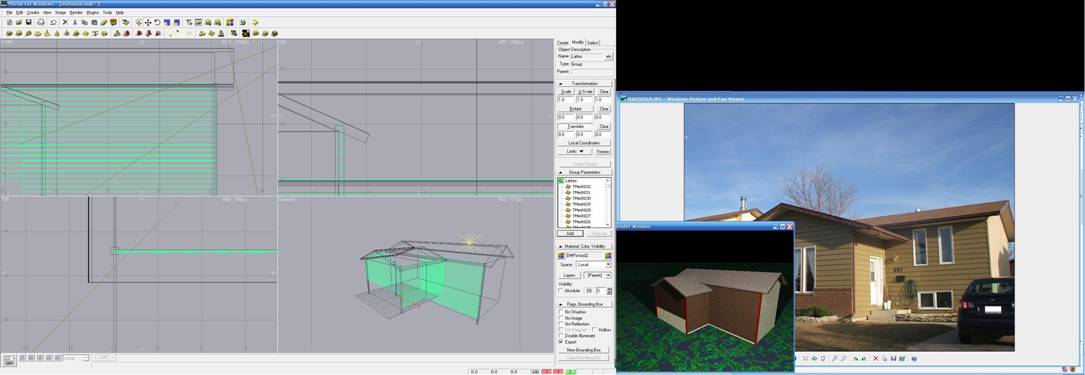Click the Delete X icon in toolbar
The image size is (1085, 375).
point(65,22)
